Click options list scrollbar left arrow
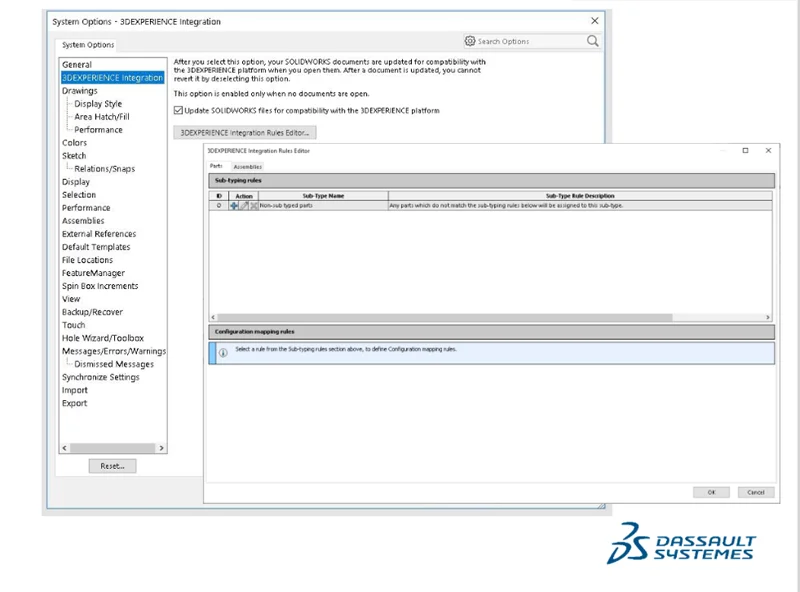The width and height of the screenshot is (800, 592). pos(64,448)
